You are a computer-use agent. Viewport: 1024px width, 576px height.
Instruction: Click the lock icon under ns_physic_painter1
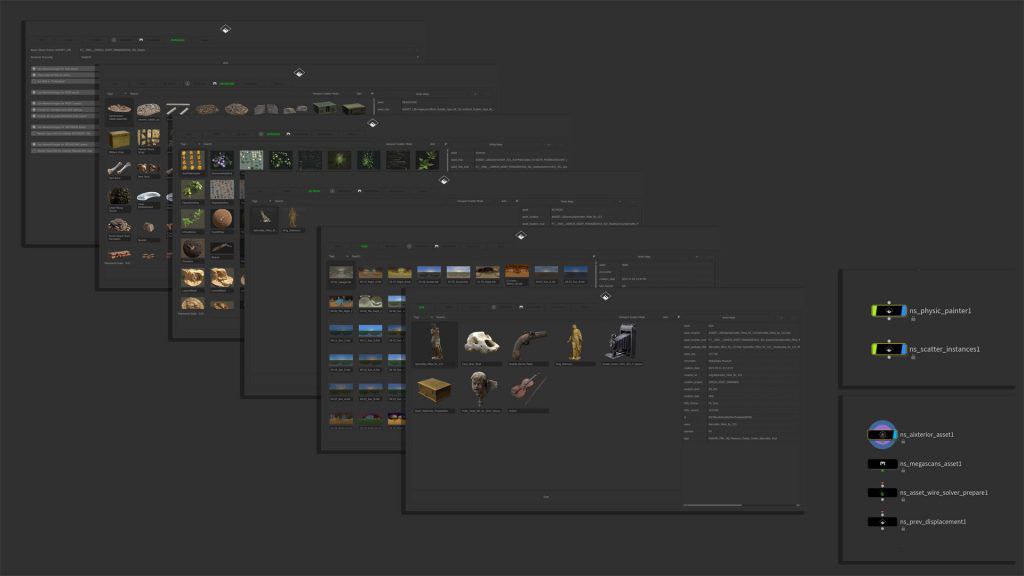tap(913, 319)
